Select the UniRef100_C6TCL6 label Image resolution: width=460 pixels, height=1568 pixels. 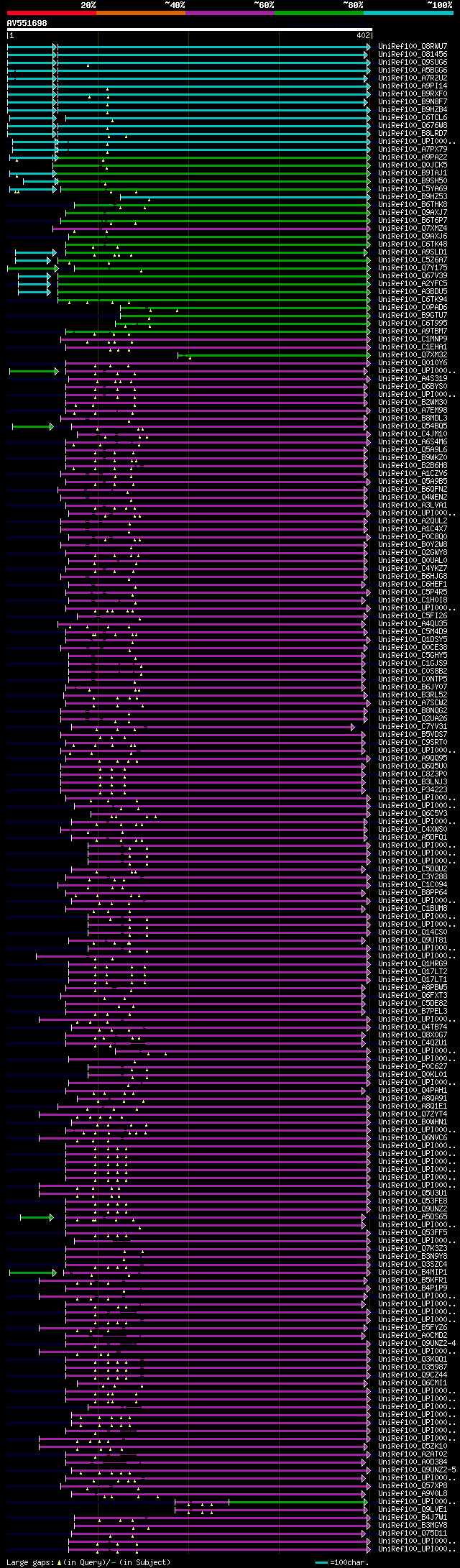(413, 118)
